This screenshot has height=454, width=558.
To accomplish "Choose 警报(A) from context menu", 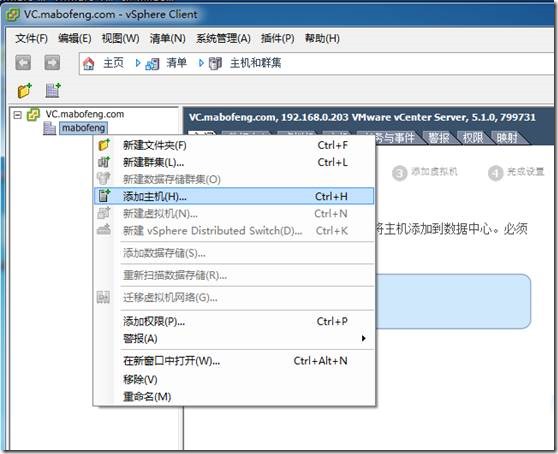I will pos(234,338).
